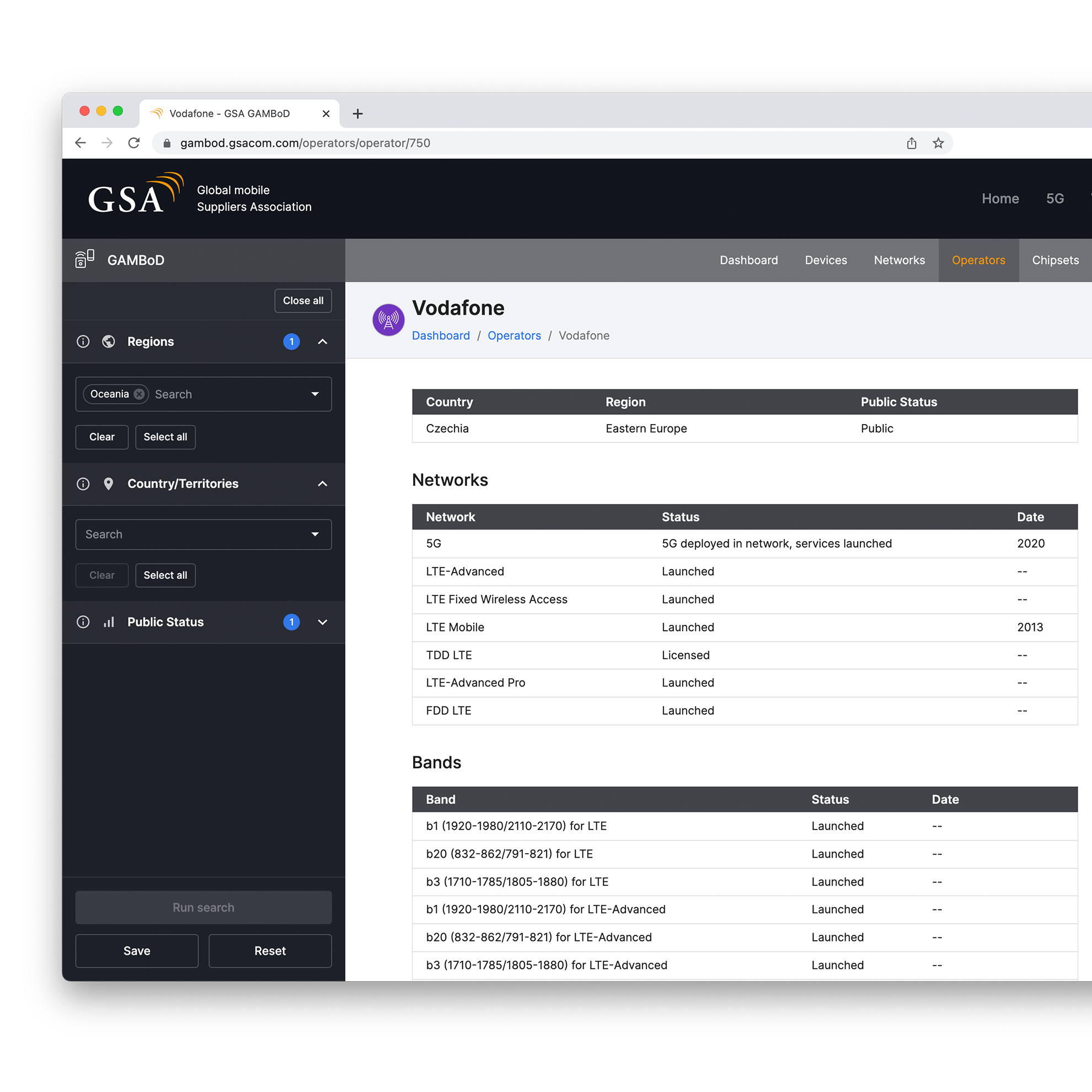The image size is (1092, 1092).
Task: Click the Reset button
Action: tap(270, 951)
